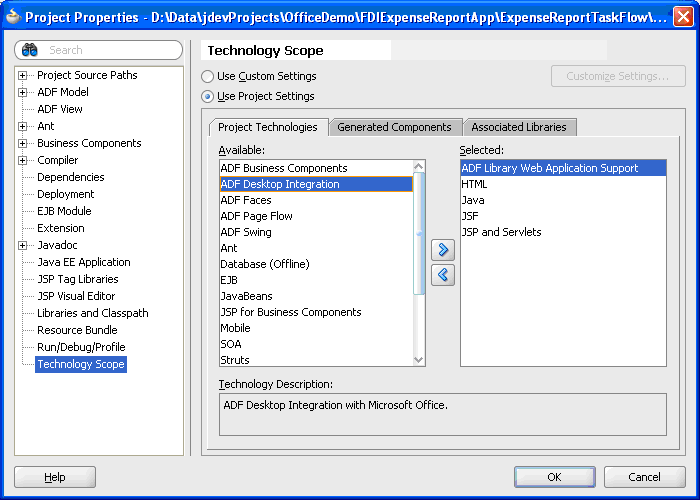700x500 pixels.
Task: Select Run/Debug/Profile in the tree
Action: (x=81, y=347)
